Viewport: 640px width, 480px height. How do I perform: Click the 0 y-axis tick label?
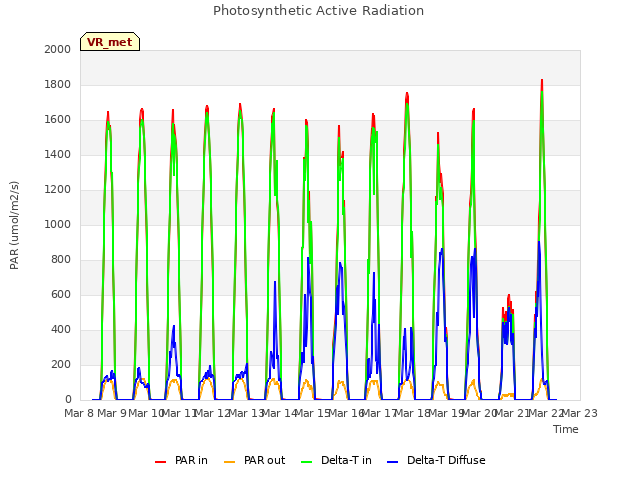tap(68, 400)
